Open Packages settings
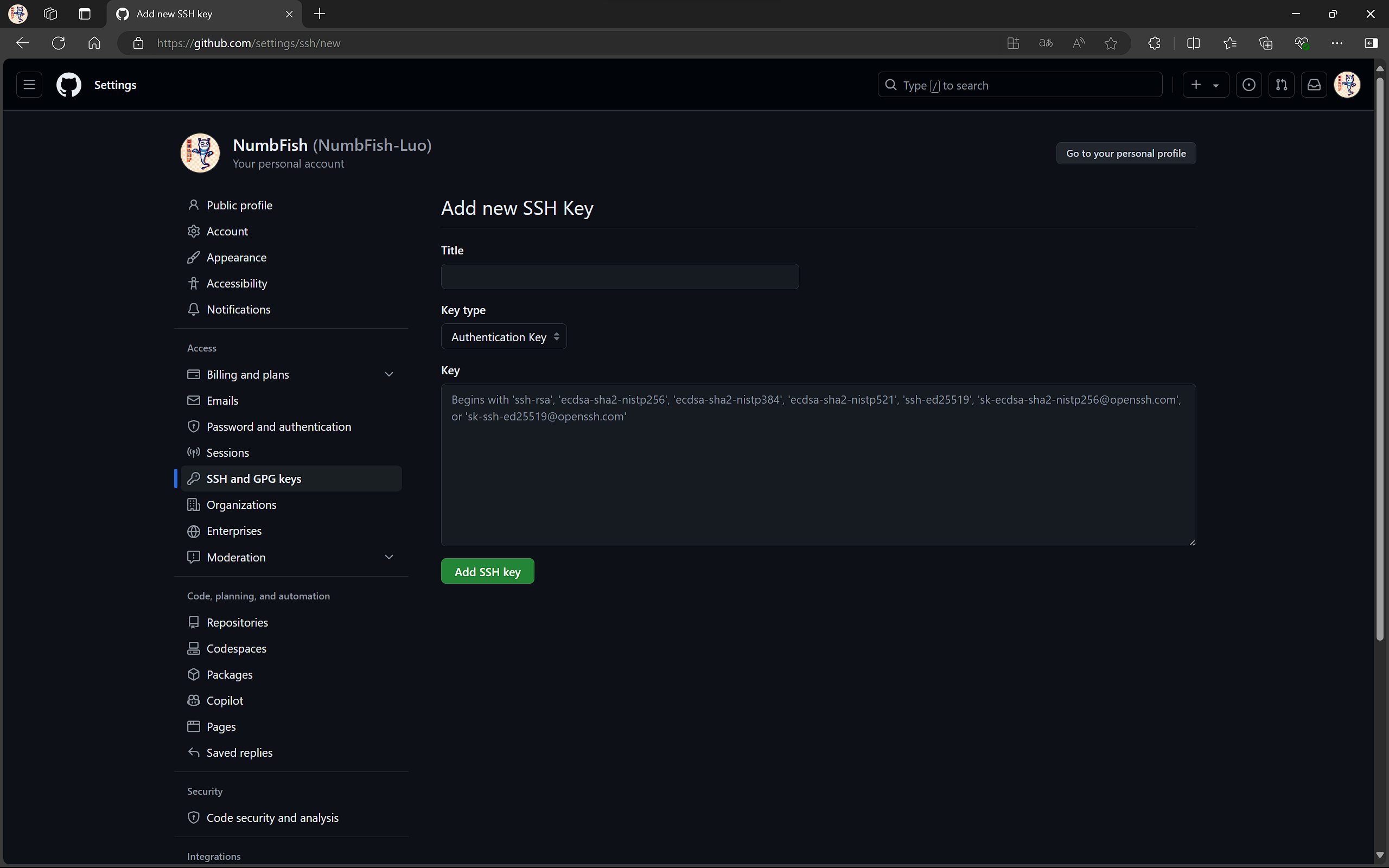Image resolution: width=1389 pixels, height=868 pixels. (x=291, y=674)
